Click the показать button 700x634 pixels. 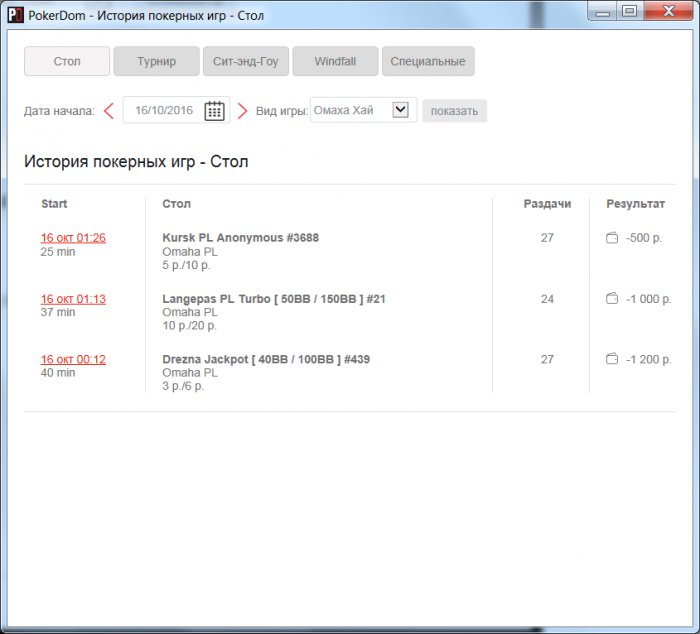[454, 111]
